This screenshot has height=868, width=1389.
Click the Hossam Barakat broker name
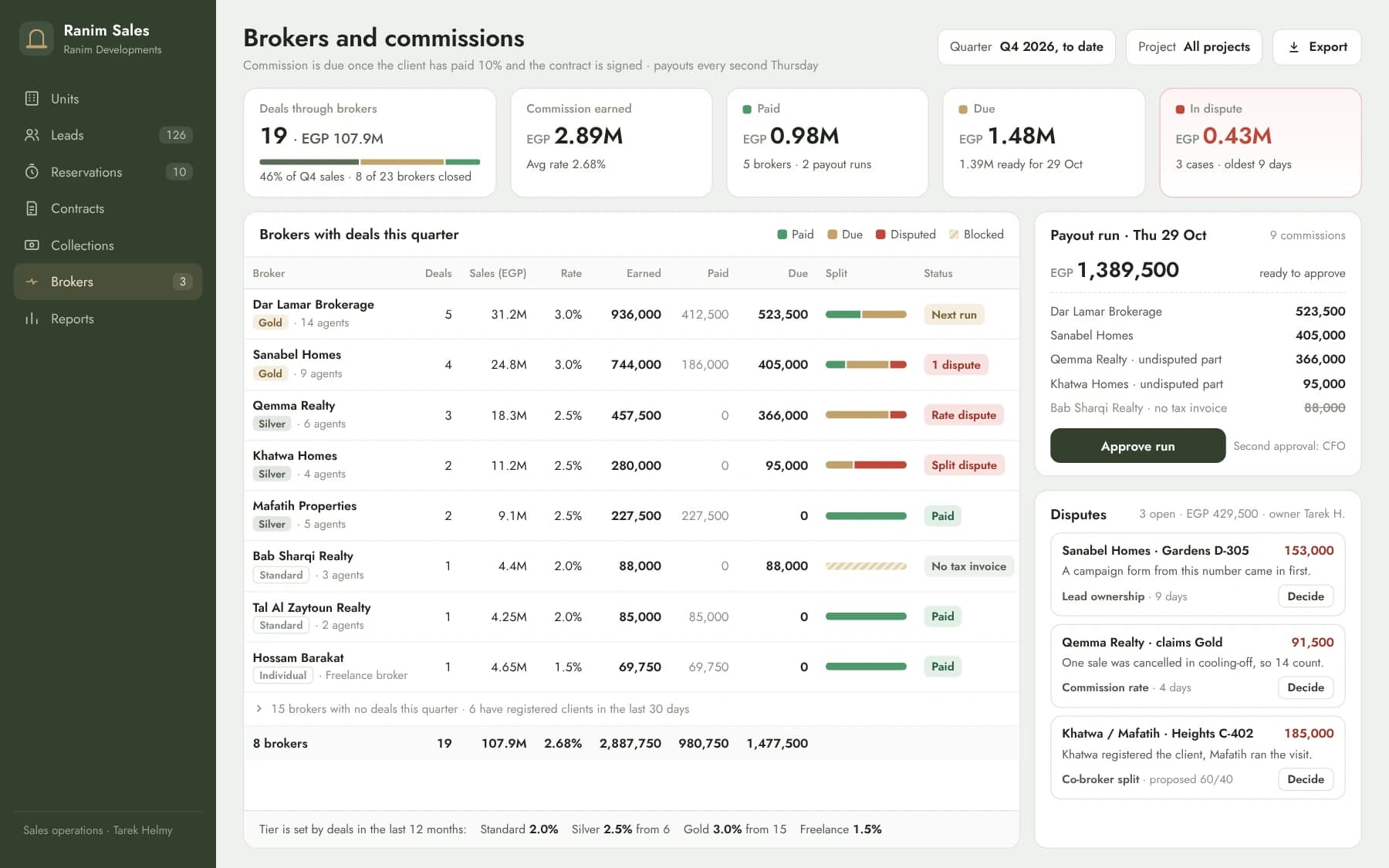point(298,657)
